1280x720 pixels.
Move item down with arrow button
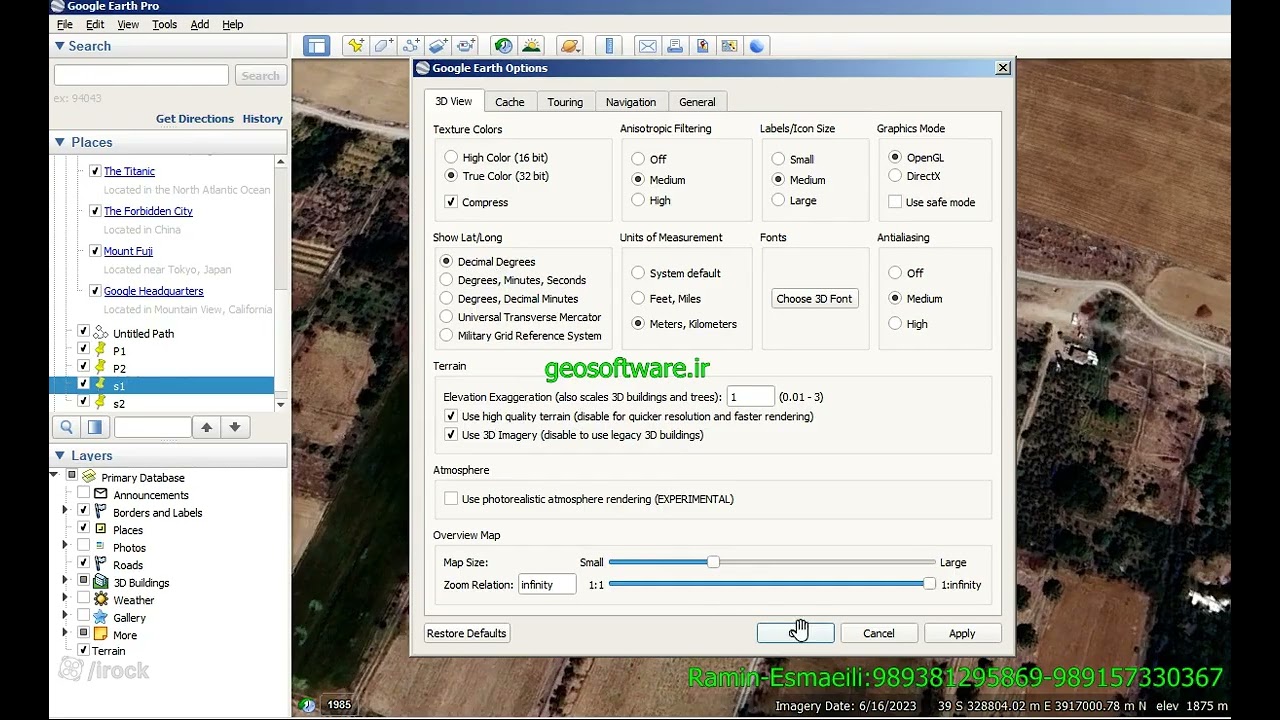pos(235,427)
